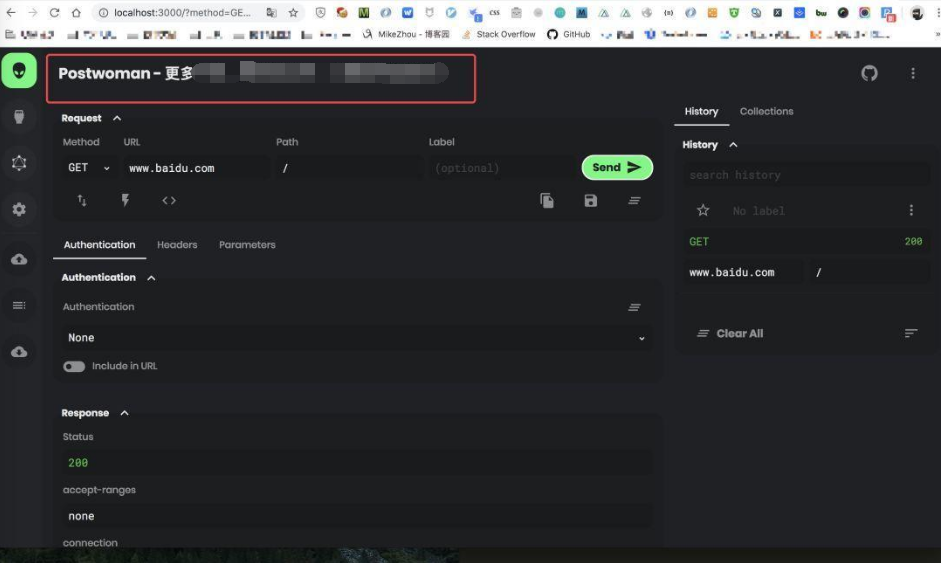Click the search history field
This screenshot has width=941, height=563.
(806, 175)
